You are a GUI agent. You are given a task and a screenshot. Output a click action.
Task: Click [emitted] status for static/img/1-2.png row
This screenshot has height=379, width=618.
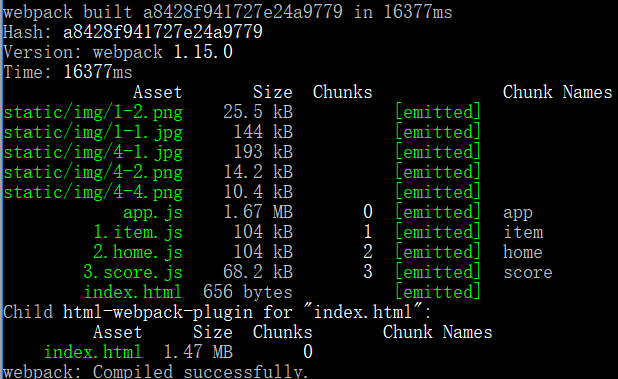point(438,112)
